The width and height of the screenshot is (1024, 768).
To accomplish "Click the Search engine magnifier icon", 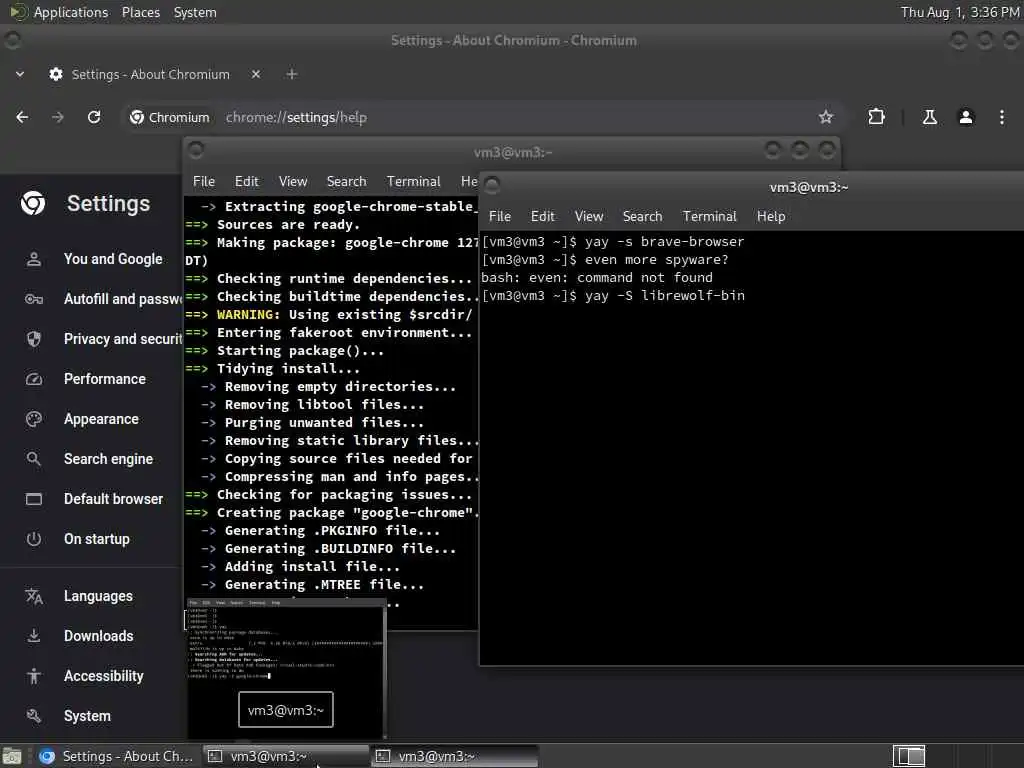I will [x=34, y=459].
